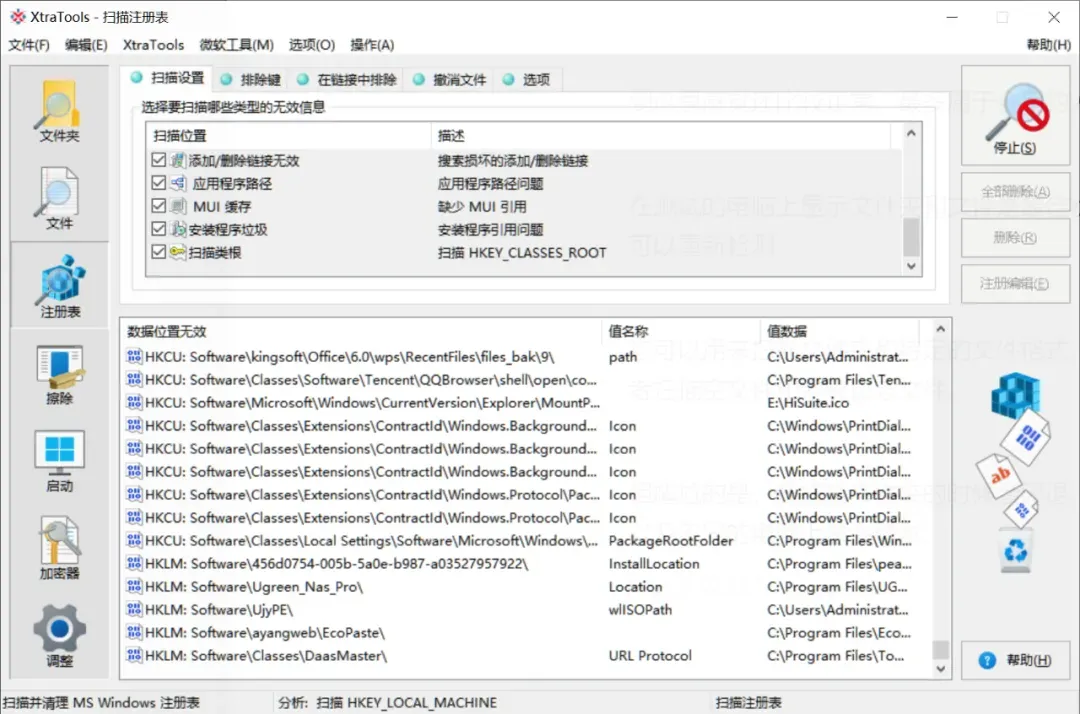Open the 文件 file scan tool
The image size is (1080, 714).
[x=59, y=199]
